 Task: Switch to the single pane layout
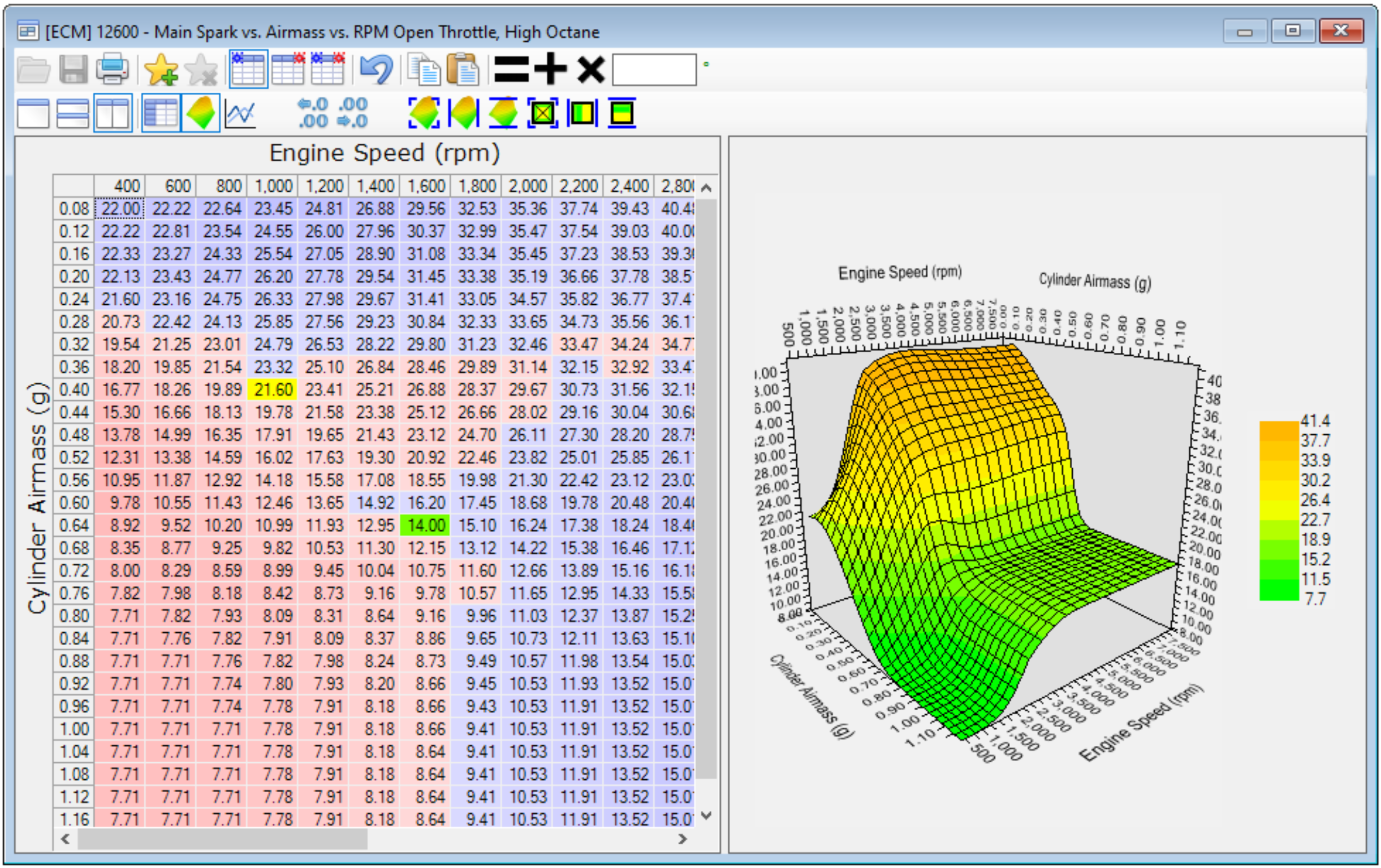coord(33,114)
